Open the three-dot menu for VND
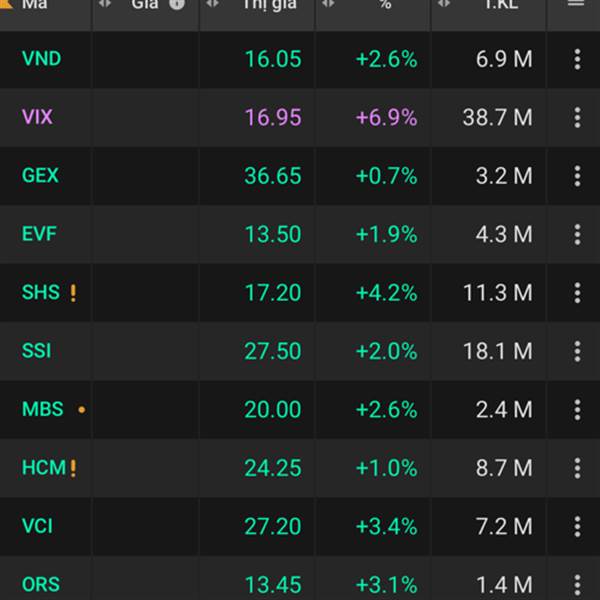 [577, 59]
